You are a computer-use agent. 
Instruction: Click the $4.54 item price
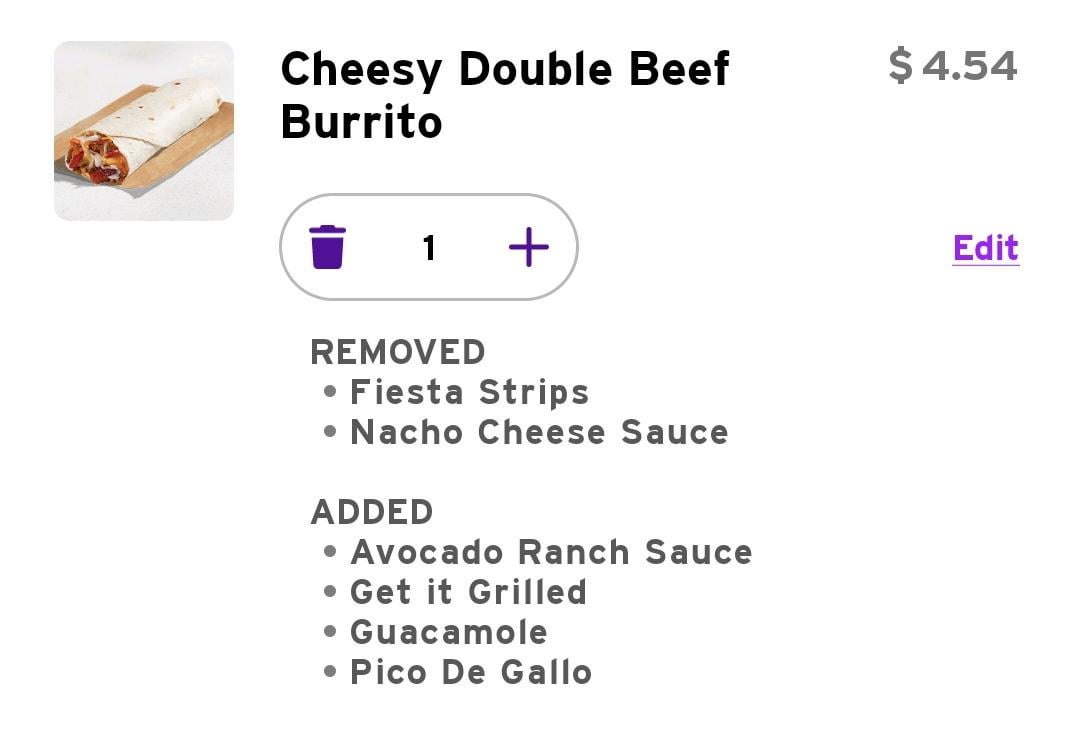coord(953,66)
